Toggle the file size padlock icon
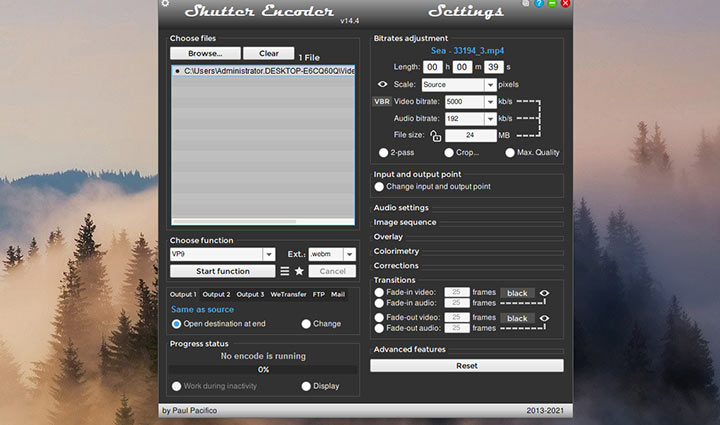 tap(435, 135)
